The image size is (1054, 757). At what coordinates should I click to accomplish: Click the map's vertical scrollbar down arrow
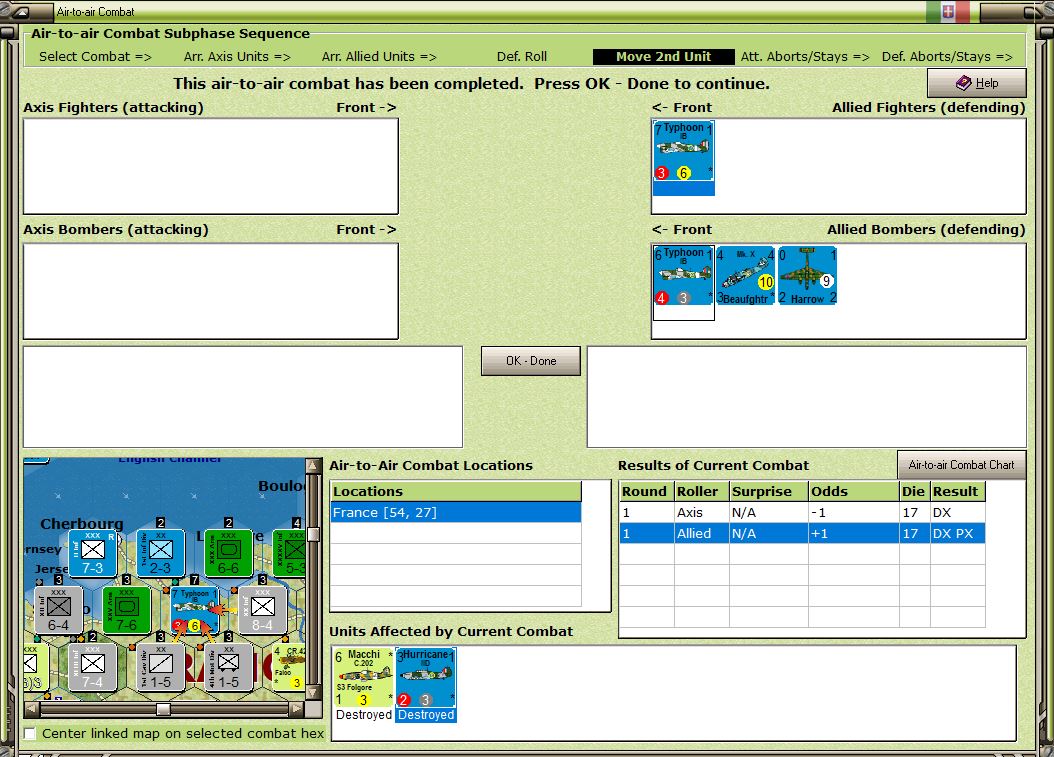(x=313, y=692)
